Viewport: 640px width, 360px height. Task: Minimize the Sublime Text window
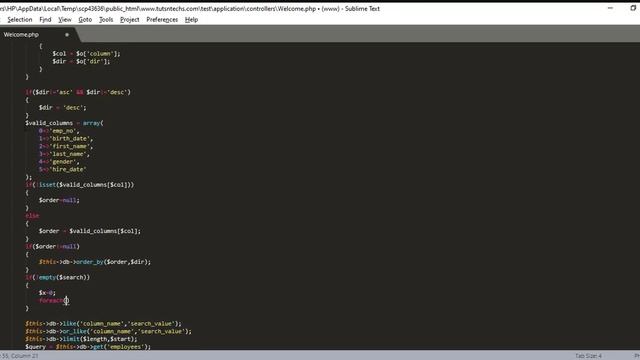610,8
